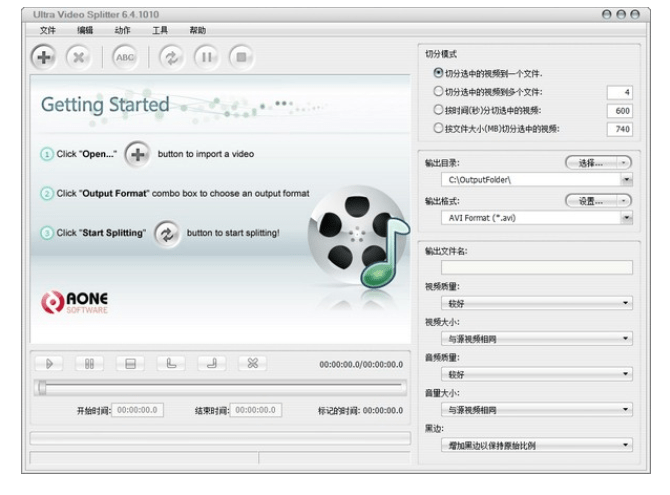Click the Start Splitting icon in step 3
670x495 pixels.
click(x=167, y=233)
